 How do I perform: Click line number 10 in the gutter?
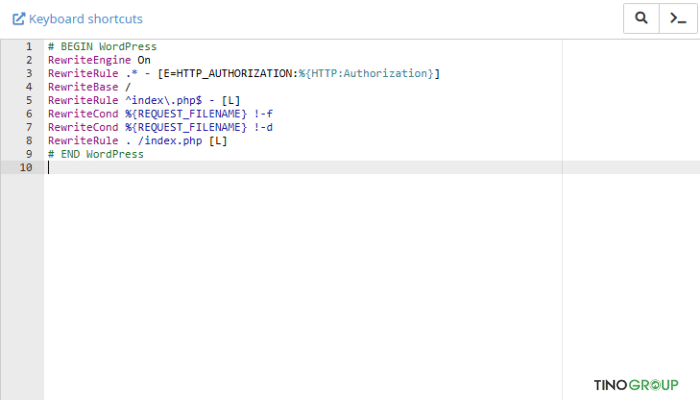point(26,167)
